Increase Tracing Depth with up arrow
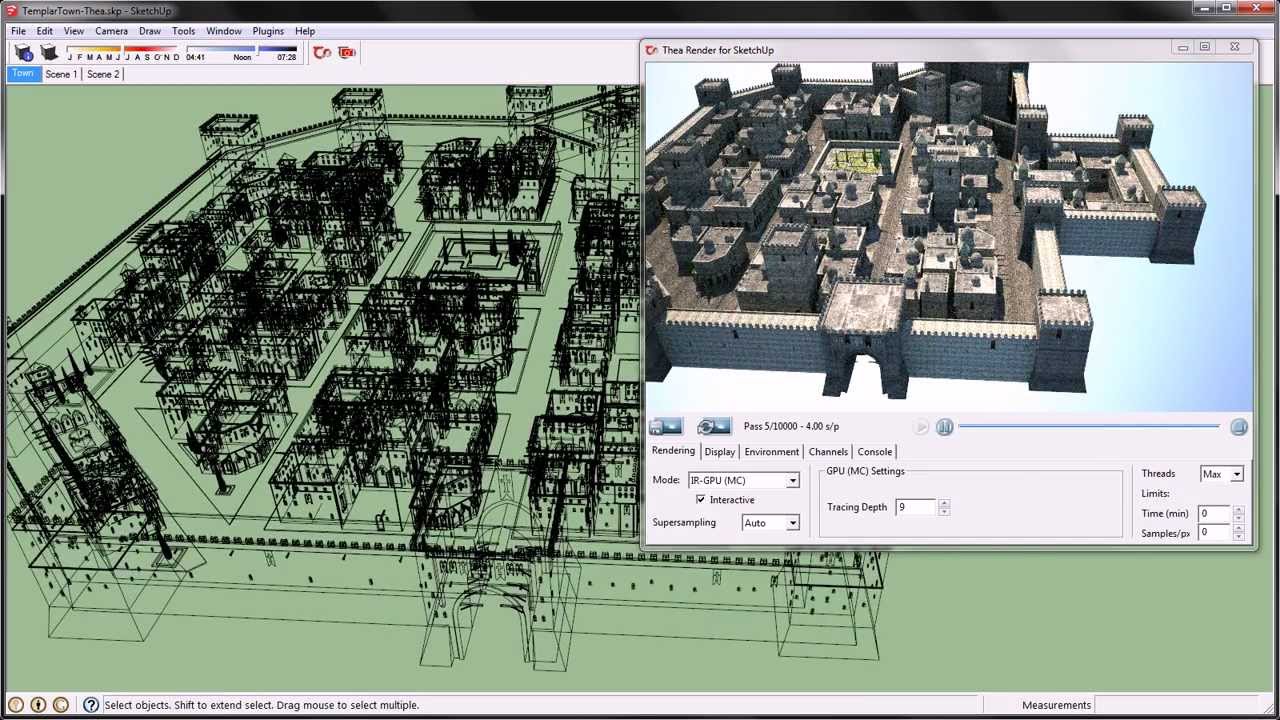Image resolution: width=1280 pixels, height=720 pixels. click(x=944, y=503)
